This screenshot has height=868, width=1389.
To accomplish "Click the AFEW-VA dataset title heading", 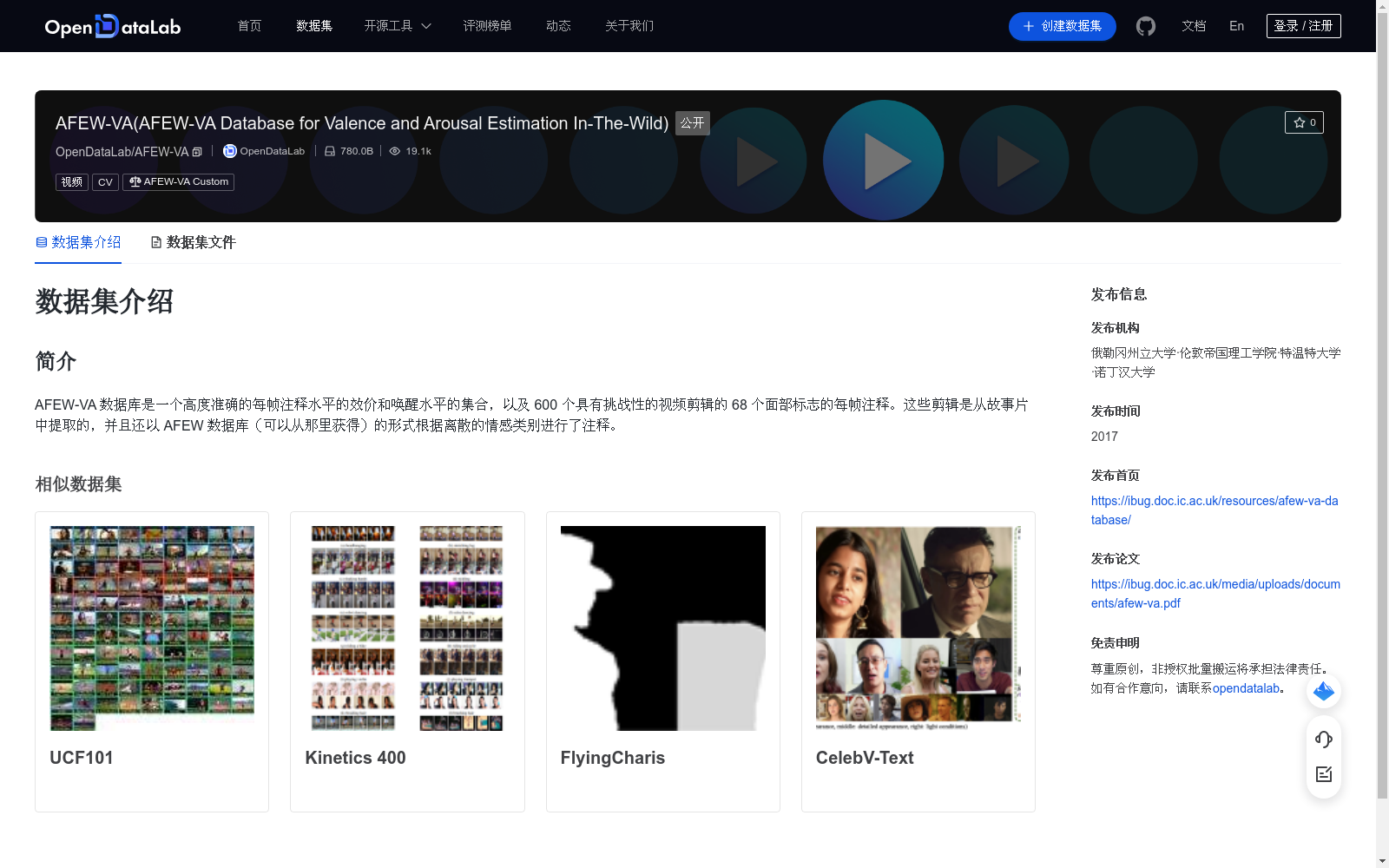I will pos(362,123).
